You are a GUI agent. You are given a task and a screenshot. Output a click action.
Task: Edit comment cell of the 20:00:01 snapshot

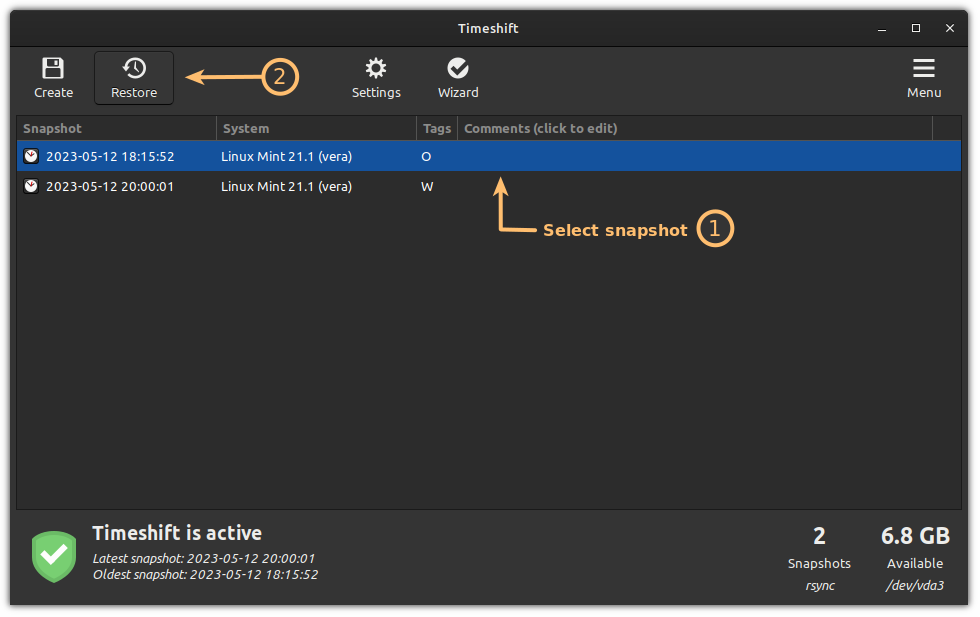pyautogui.click(x=695, y=186)
